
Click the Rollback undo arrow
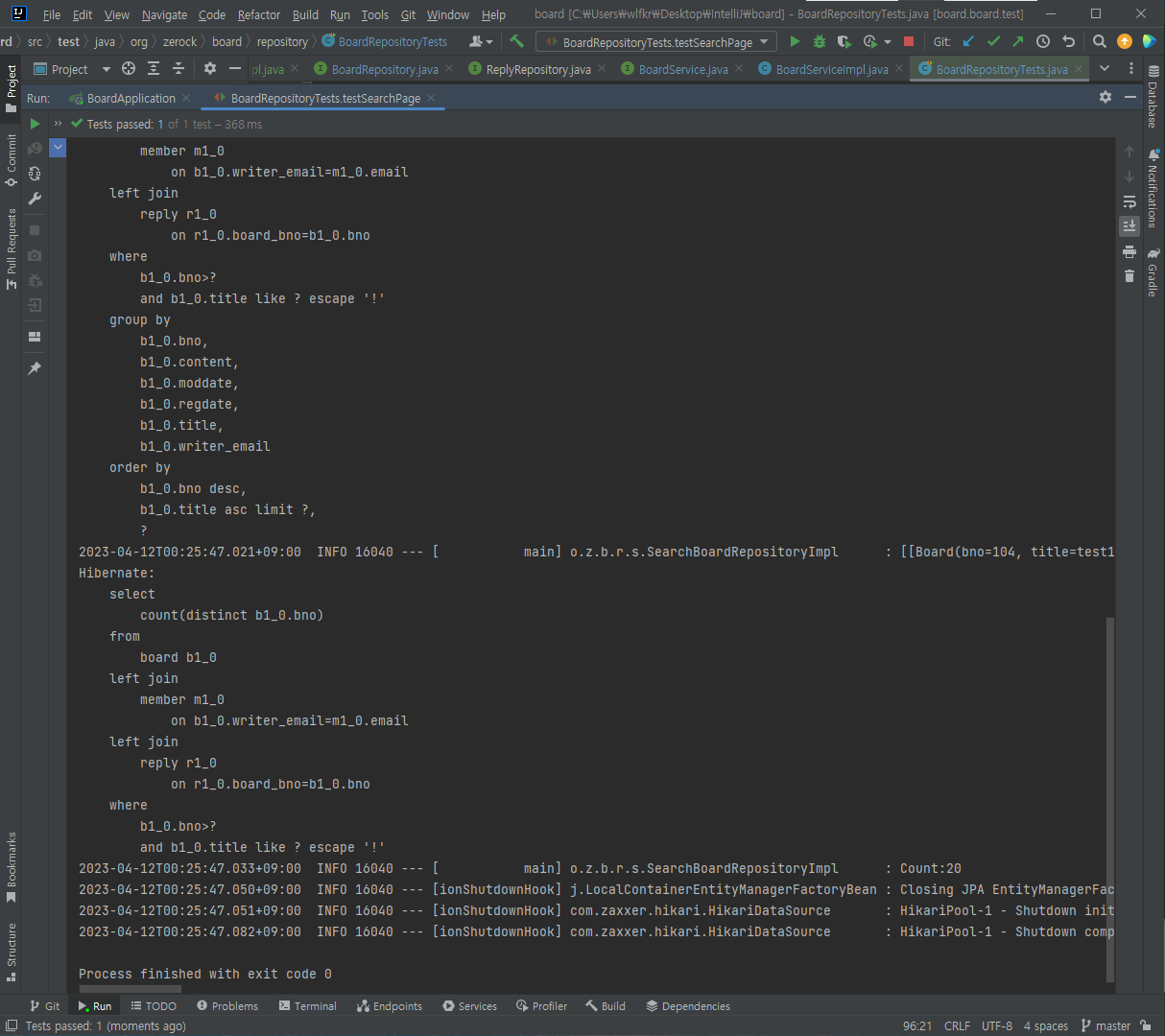pos(1068,41)
